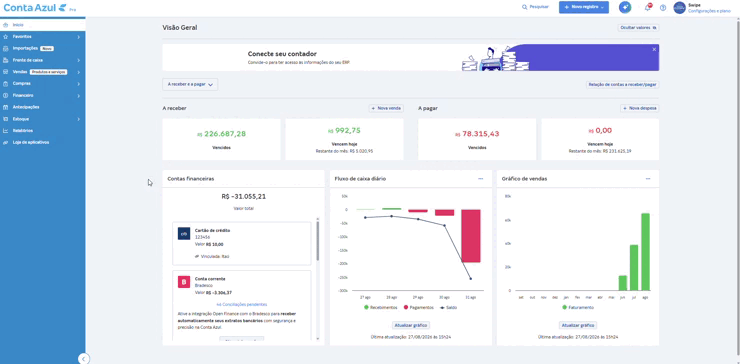Viewport: 740px width, 364px height.
Task: Click the Vinculada: Itaú link text
Action: (x=215, y=256)
